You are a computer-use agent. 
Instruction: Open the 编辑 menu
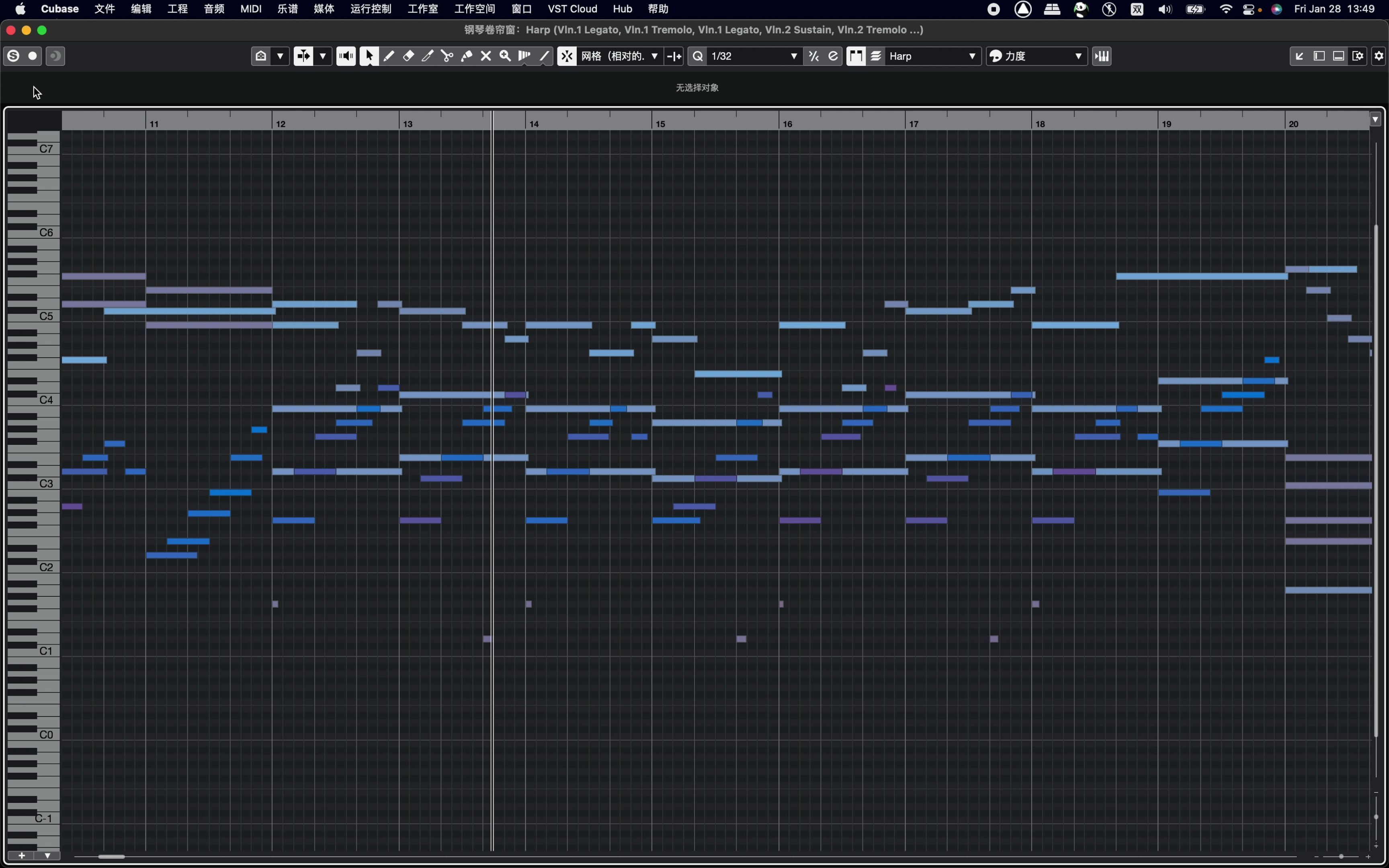(x=141, y=8)
